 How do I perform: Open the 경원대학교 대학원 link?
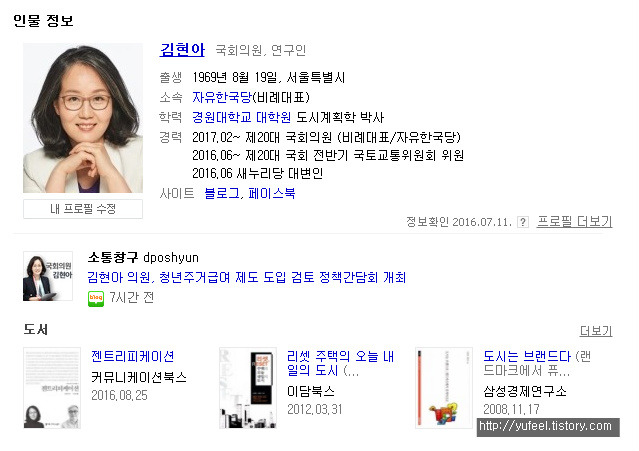(242, 117)
